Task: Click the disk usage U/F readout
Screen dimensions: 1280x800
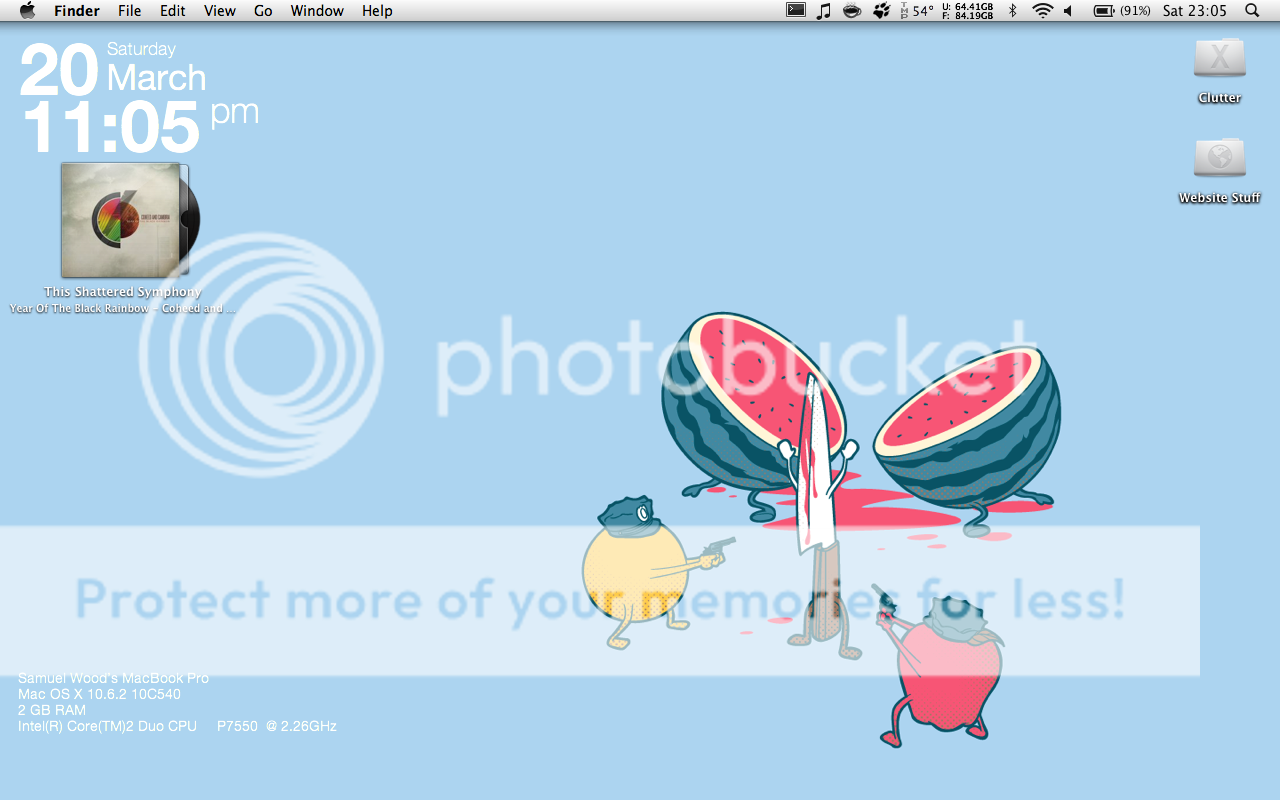Action: pos(968,11)
